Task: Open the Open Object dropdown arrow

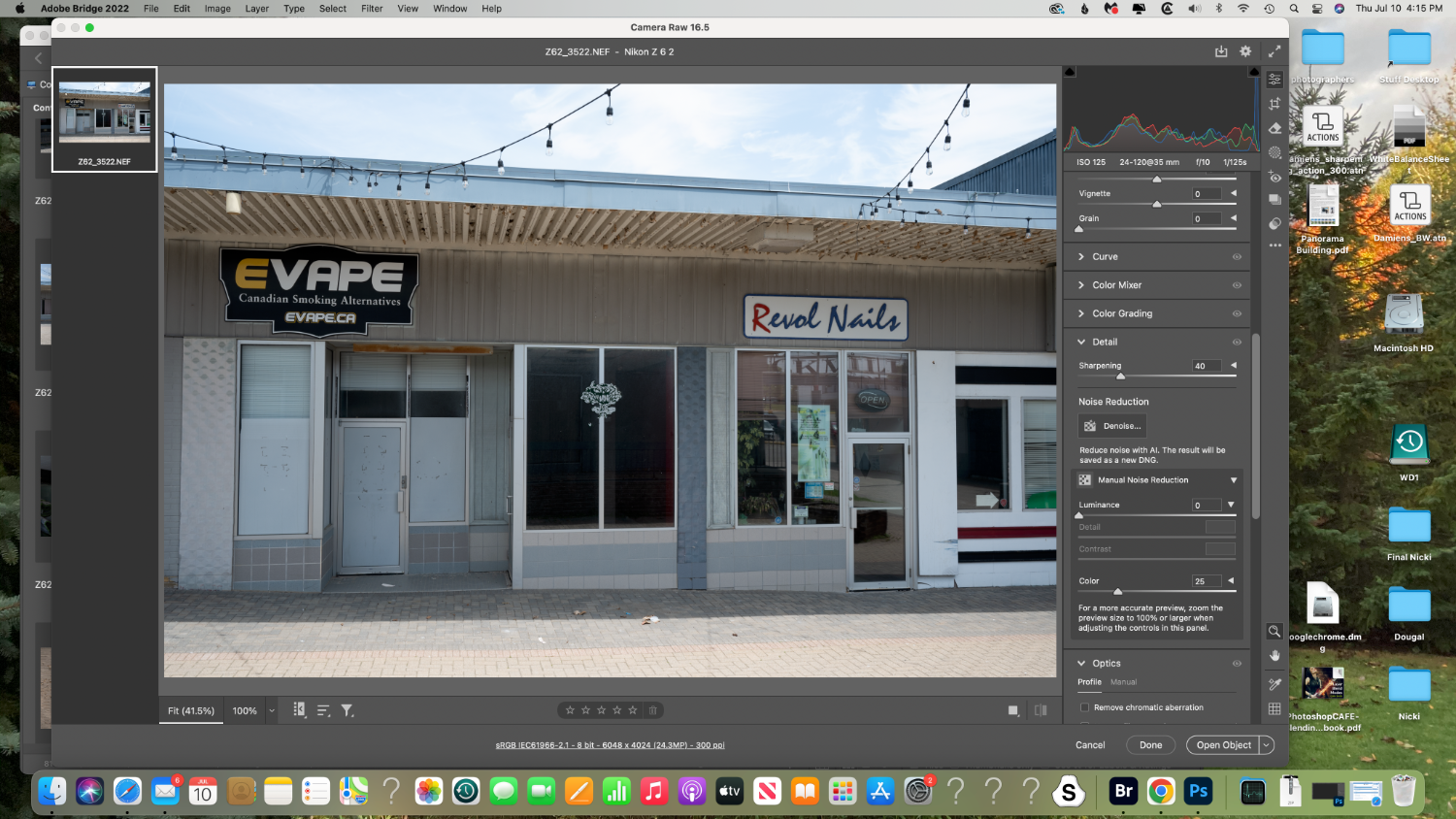Action: [x=1266, y=745]
